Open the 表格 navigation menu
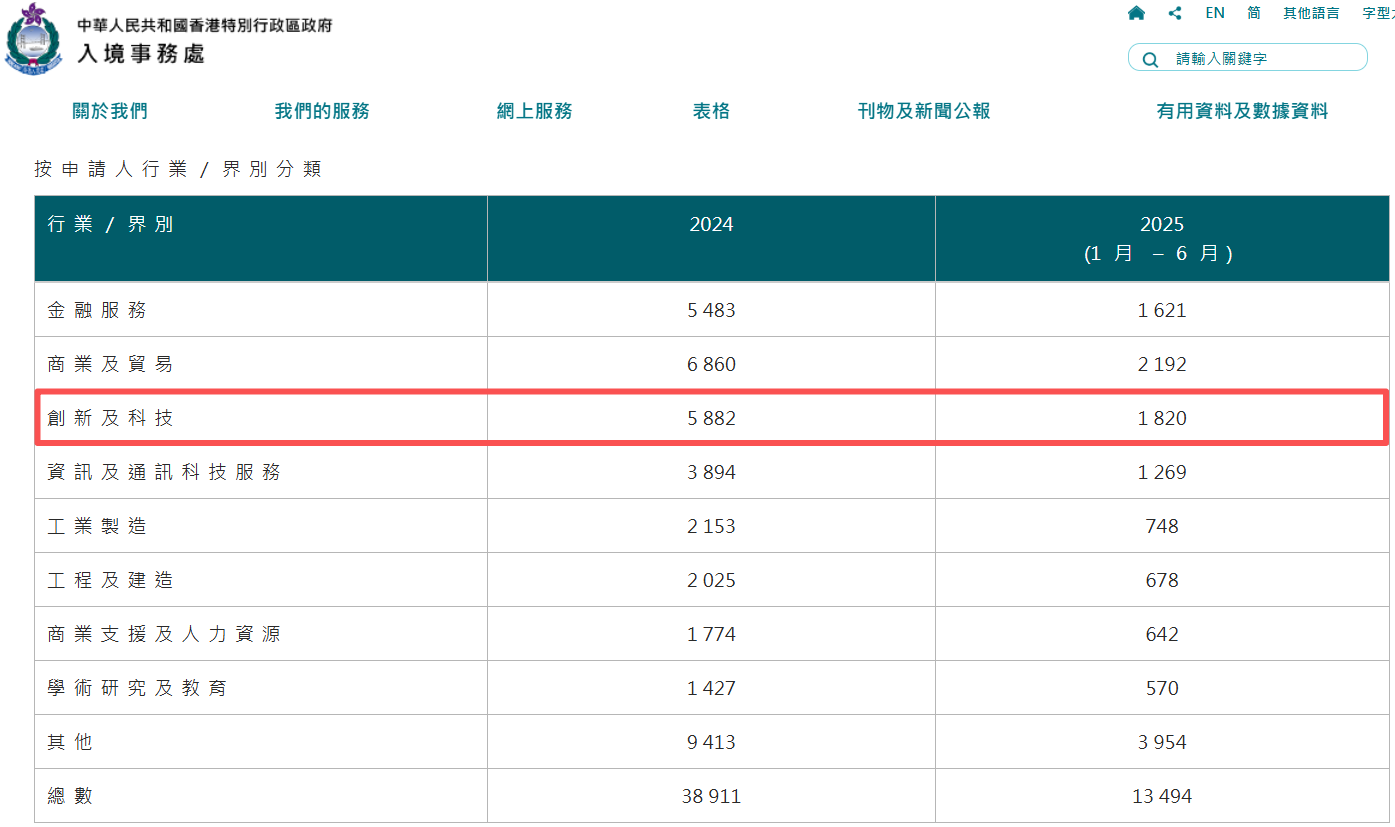 711,111
